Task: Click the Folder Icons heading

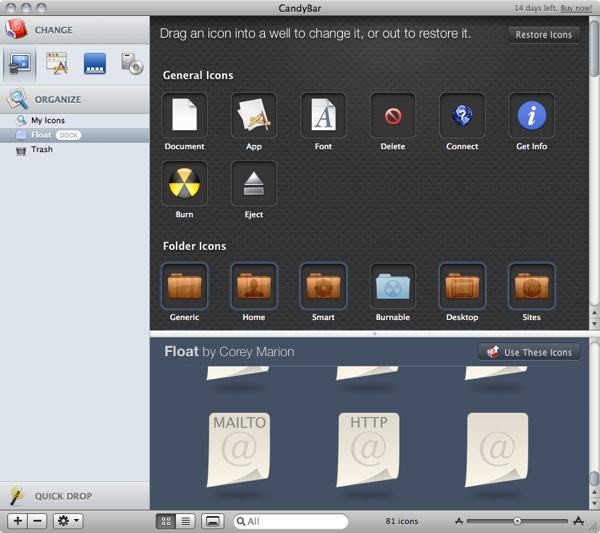Action: [194, 246]
